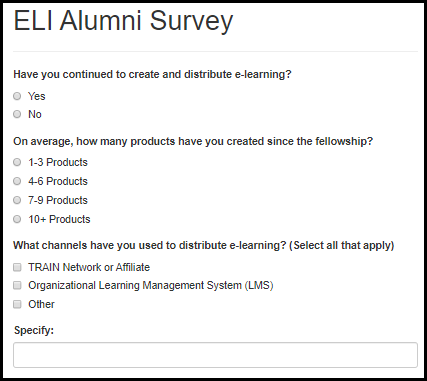The image size is (427, 381).
Task: Click the No label text
Action: pos(35,114)
